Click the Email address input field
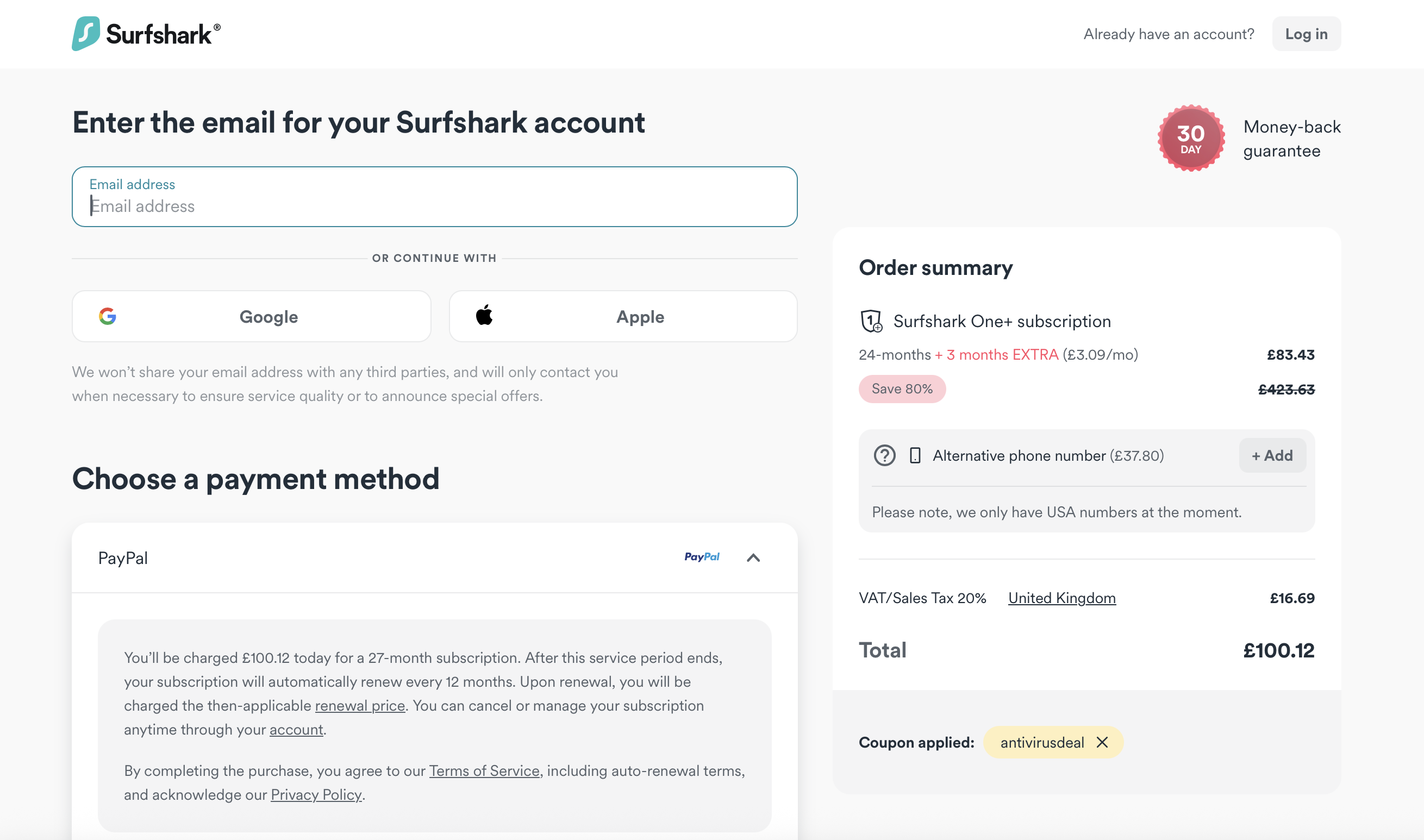This screenshot has height=840, width=1424. (x=434, y=205)
